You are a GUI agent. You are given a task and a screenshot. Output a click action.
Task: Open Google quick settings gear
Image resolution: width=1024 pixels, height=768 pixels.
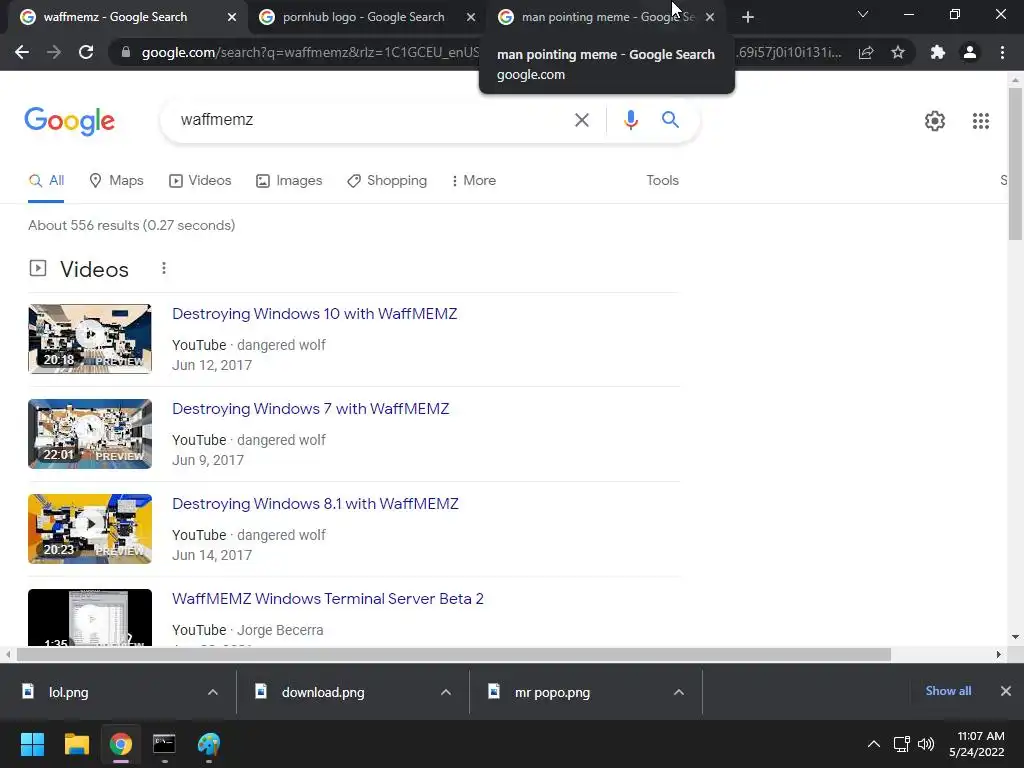[935, 121]
